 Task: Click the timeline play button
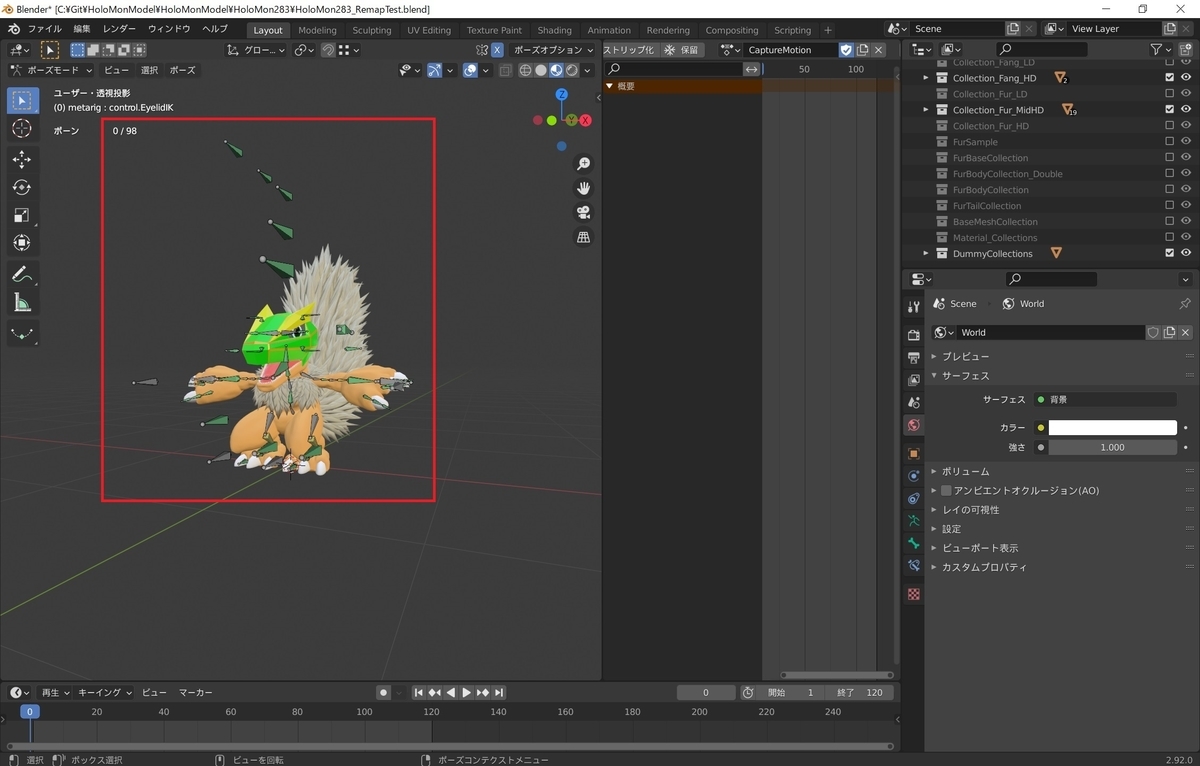pyautogui.click(x=466, y=693)
